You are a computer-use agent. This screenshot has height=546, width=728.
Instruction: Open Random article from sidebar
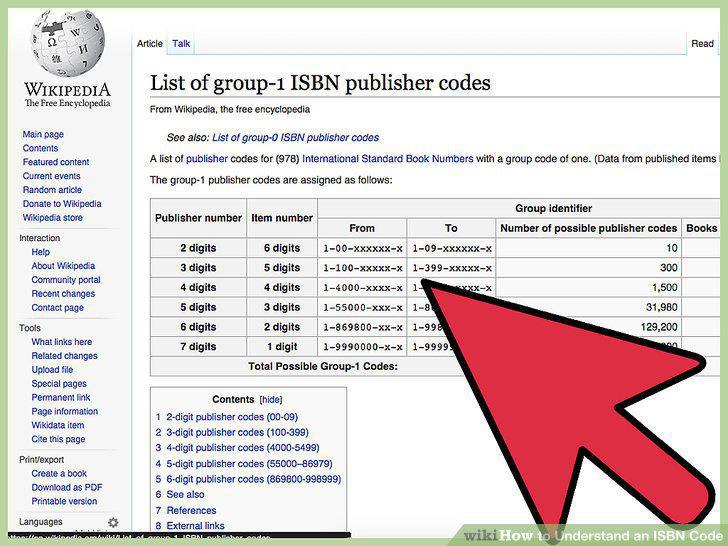pyautogui.click(x=52, y=190)
